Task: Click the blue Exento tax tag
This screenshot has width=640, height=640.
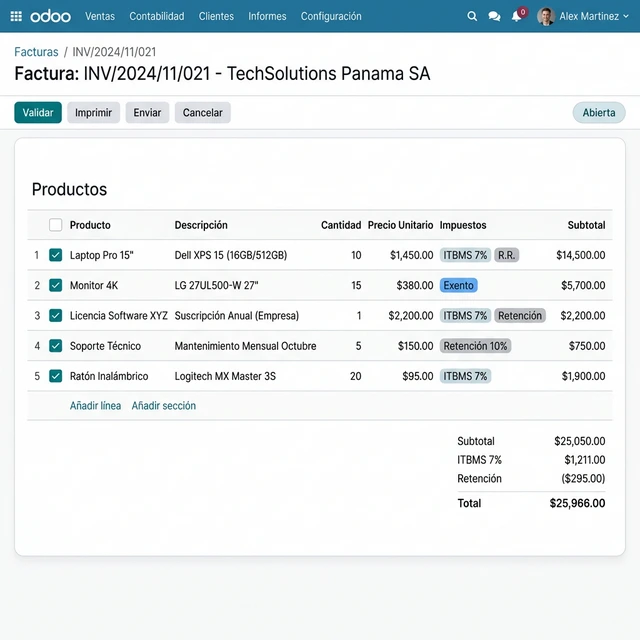Action: pyautogui.click(x=459, y=285)
